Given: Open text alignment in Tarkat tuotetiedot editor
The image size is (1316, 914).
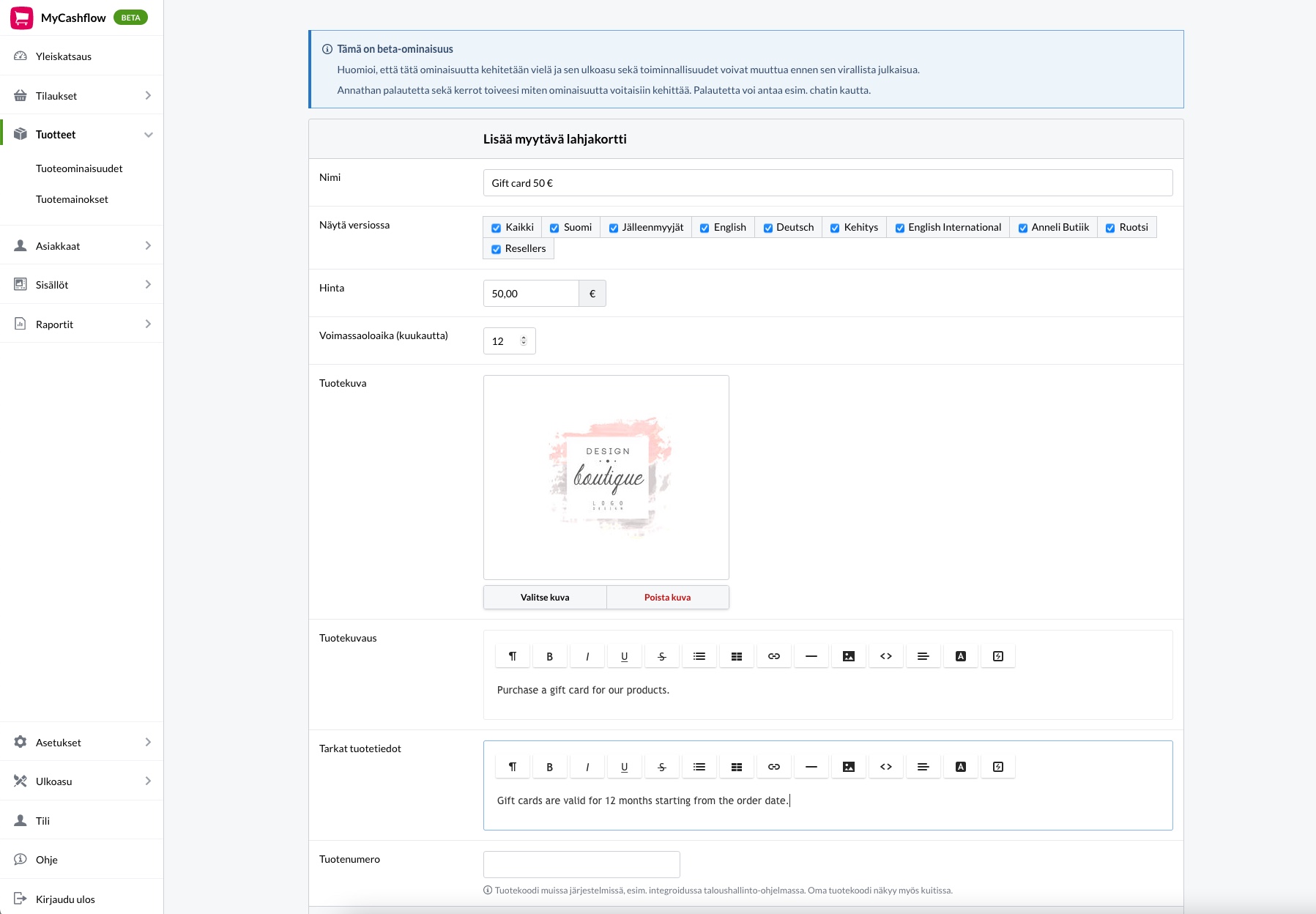Looking at the screenshot, I should pyautogui.click(x=923, y=767).
